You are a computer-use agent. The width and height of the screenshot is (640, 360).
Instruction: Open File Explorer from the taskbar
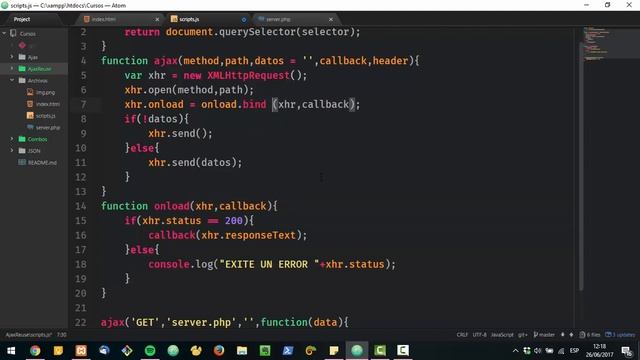[x=242, y=351]
